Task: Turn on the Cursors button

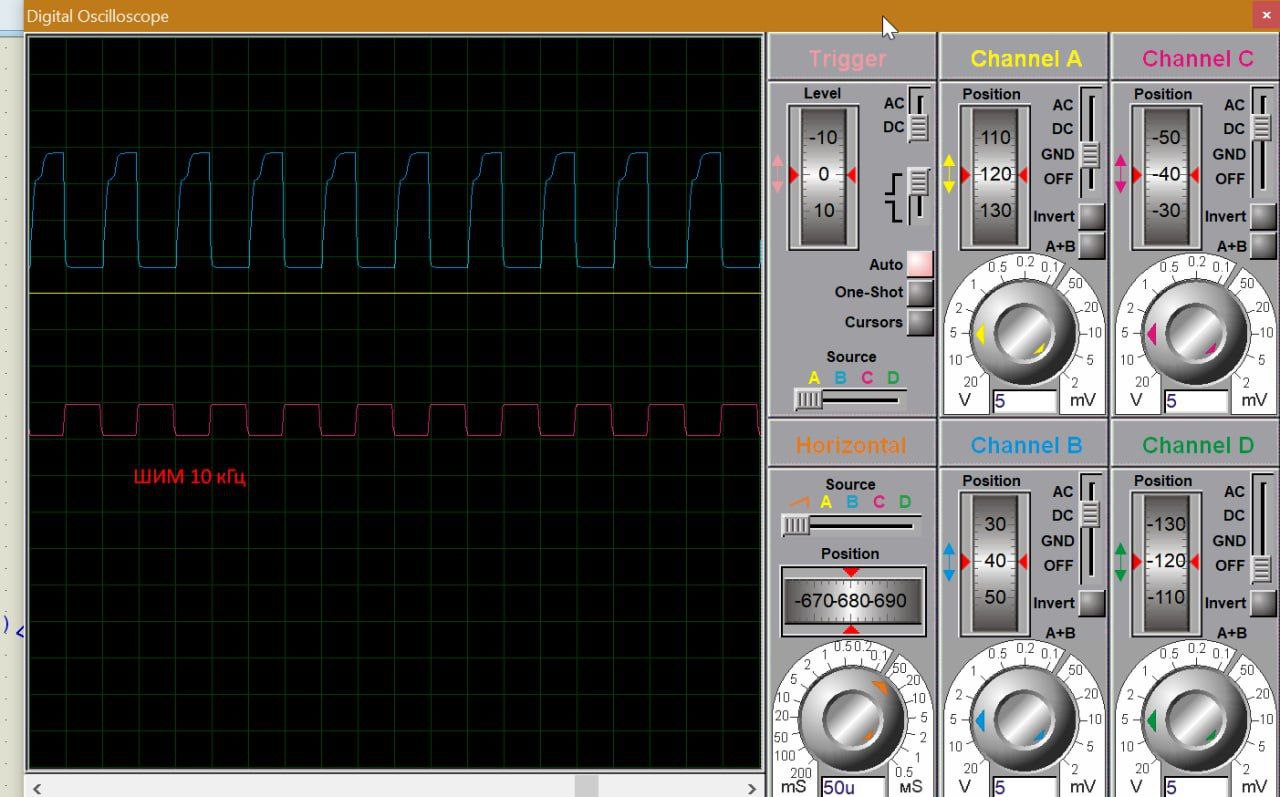Action: click(919, 322)
